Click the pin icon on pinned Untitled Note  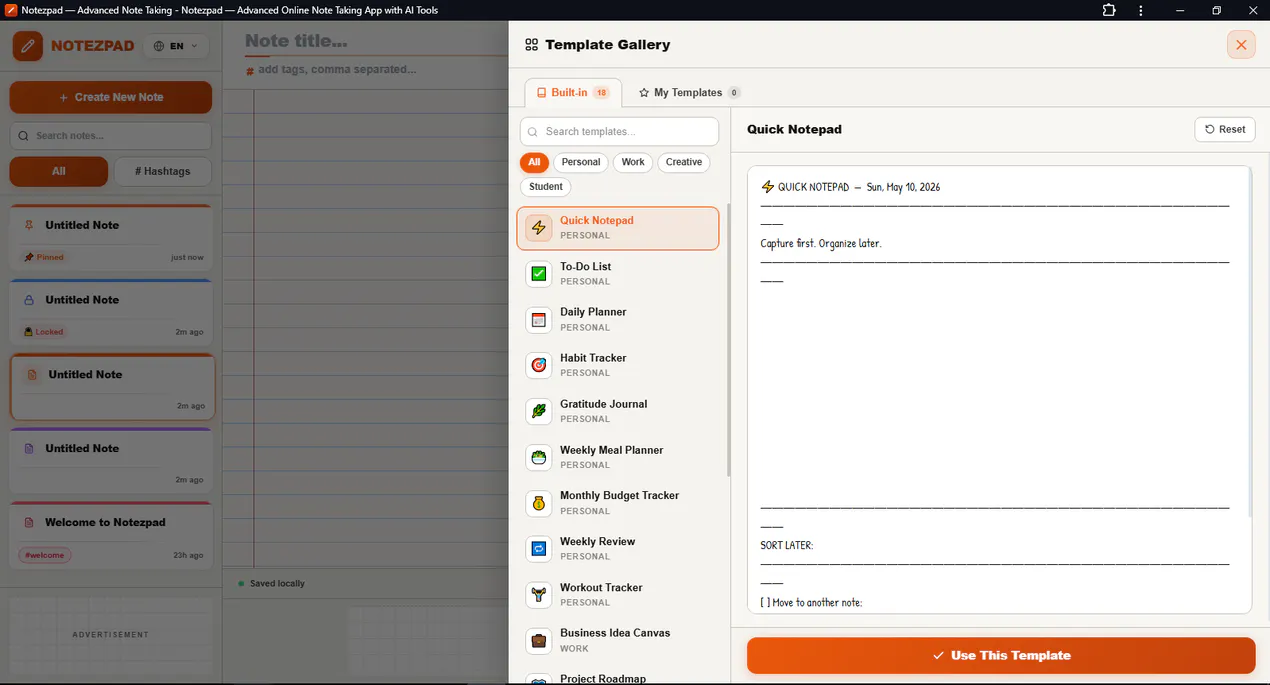(x=29, y=225)
